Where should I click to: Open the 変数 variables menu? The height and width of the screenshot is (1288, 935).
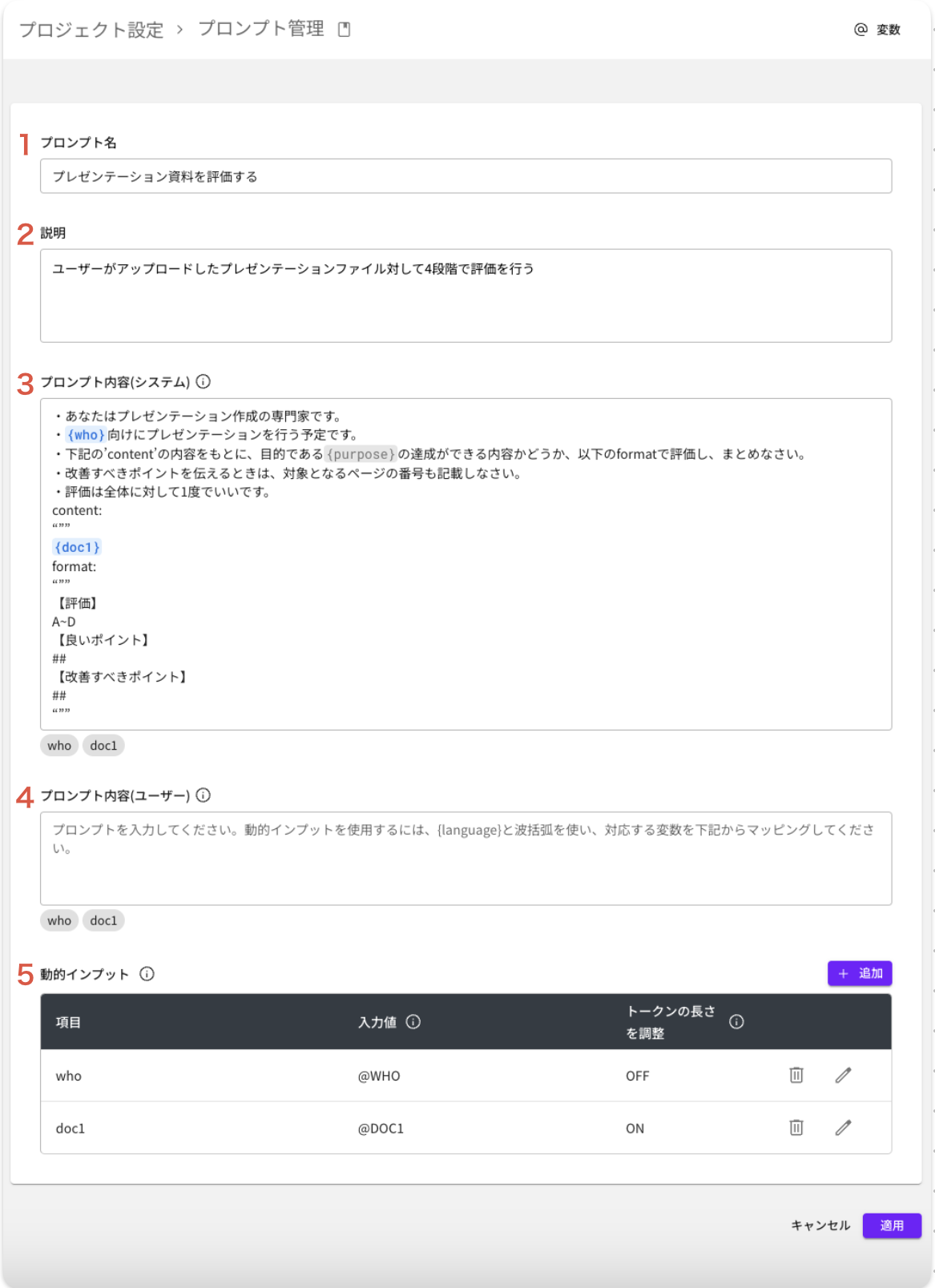(877, 30)
